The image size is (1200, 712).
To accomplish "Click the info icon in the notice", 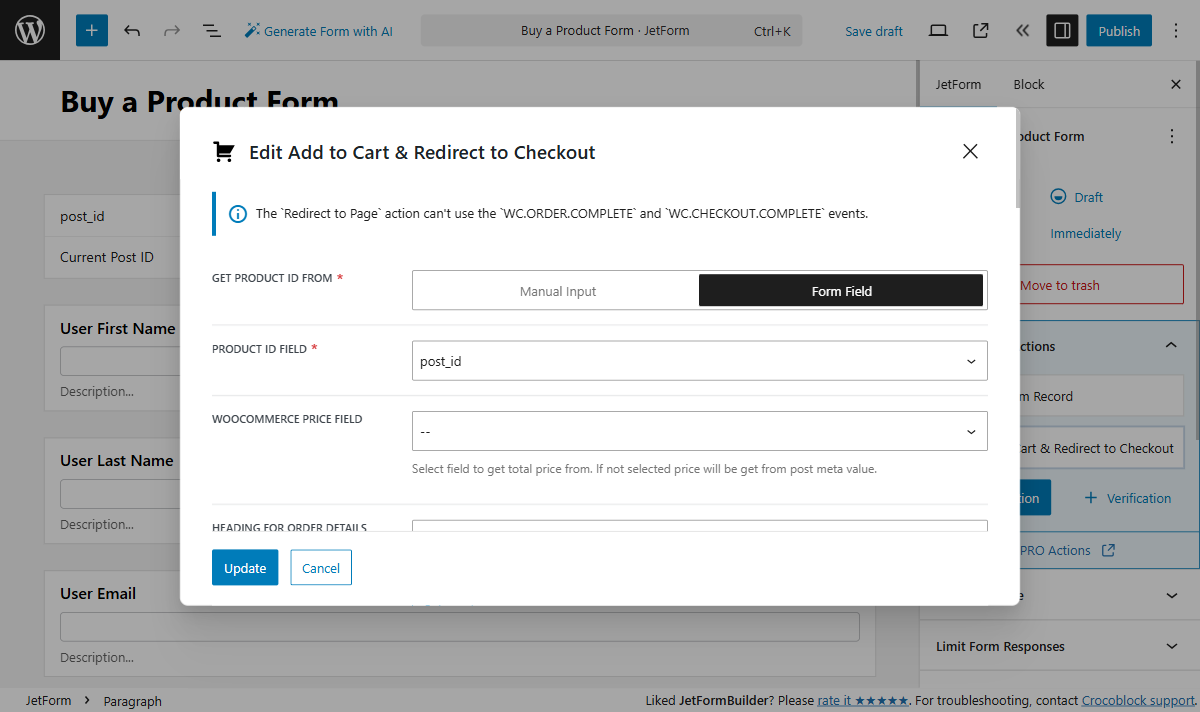I will (238, 214).
